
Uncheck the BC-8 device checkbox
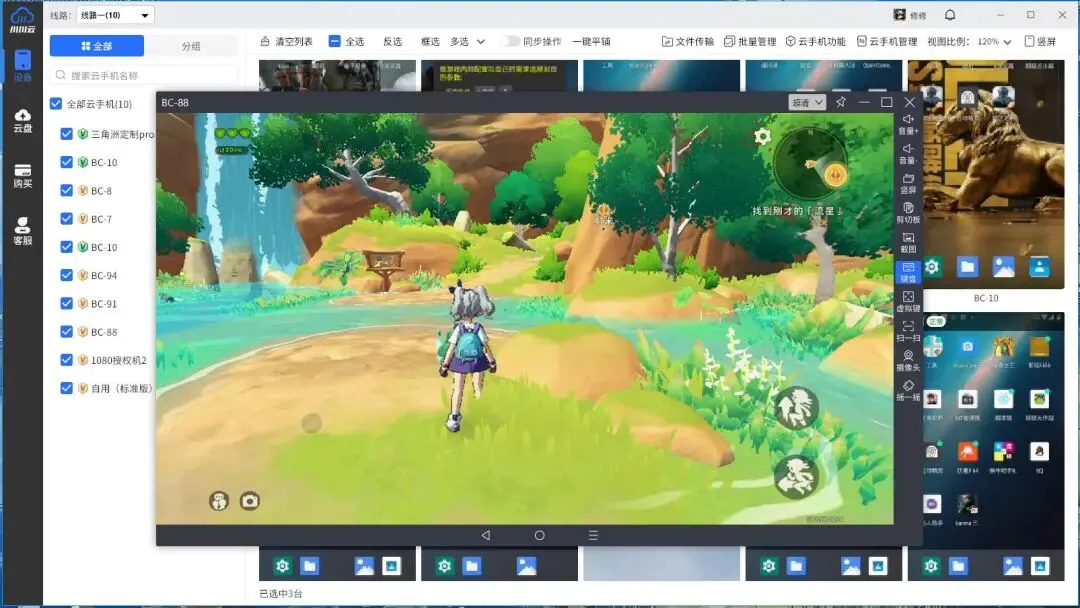[66, 190]
